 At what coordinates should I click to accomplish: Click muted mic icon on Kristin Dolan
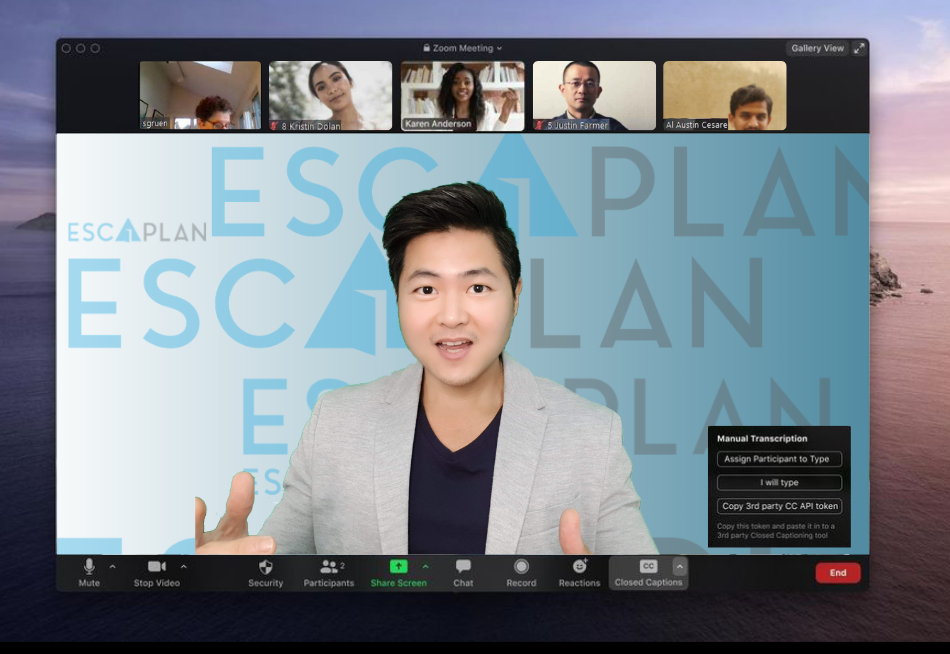click(274, 125)
